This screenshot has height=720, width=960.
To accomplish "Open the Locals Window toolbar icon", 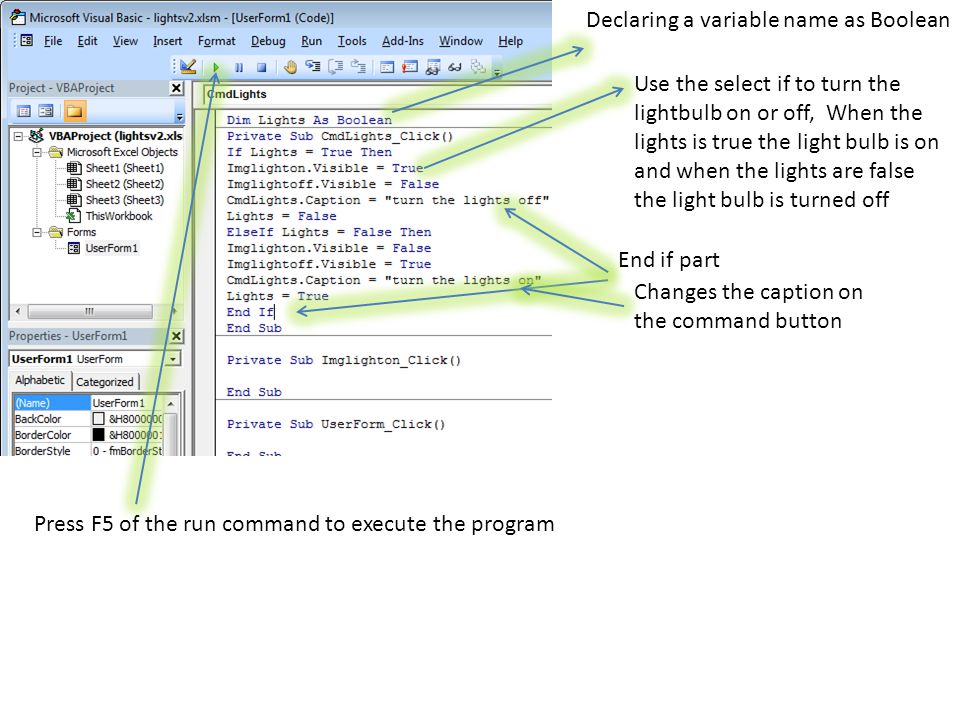I will tap(387, 67).
